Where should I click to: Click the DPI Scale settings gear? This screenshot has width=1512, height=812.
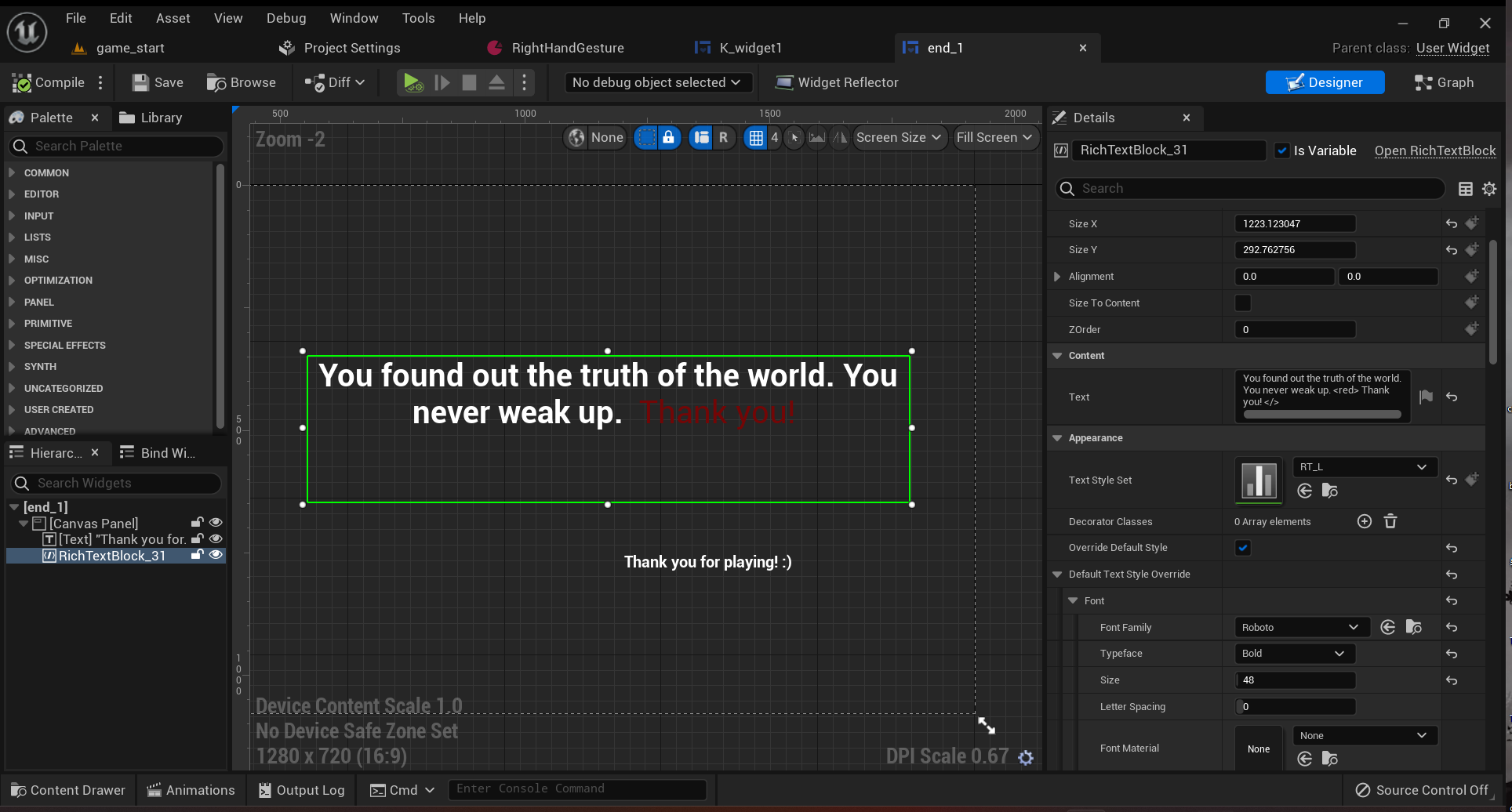click(1025, 757)
